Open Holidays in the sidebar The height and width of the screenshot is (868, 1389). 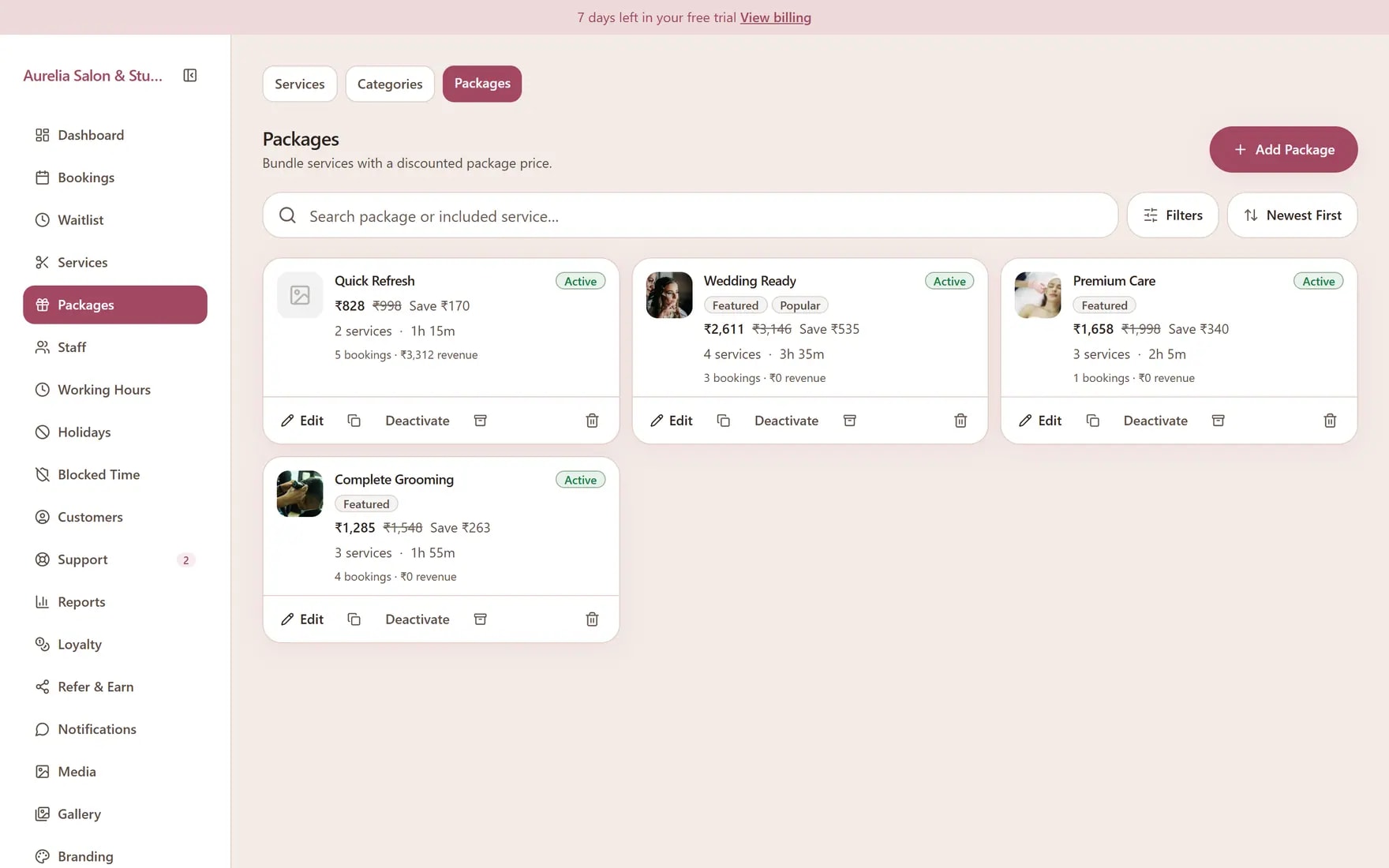(x=115, y=432)
